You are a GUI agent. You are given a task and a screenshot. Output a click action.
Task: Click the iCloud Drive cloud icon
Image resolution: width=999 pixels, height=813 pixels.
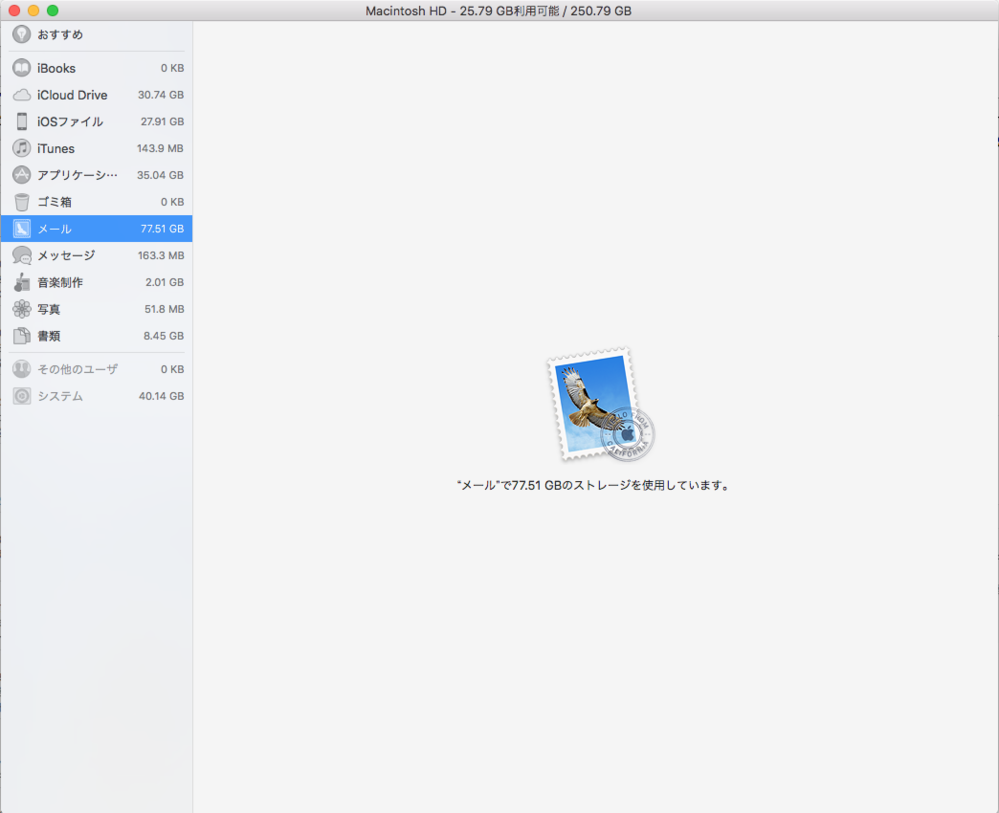(22, 95)
